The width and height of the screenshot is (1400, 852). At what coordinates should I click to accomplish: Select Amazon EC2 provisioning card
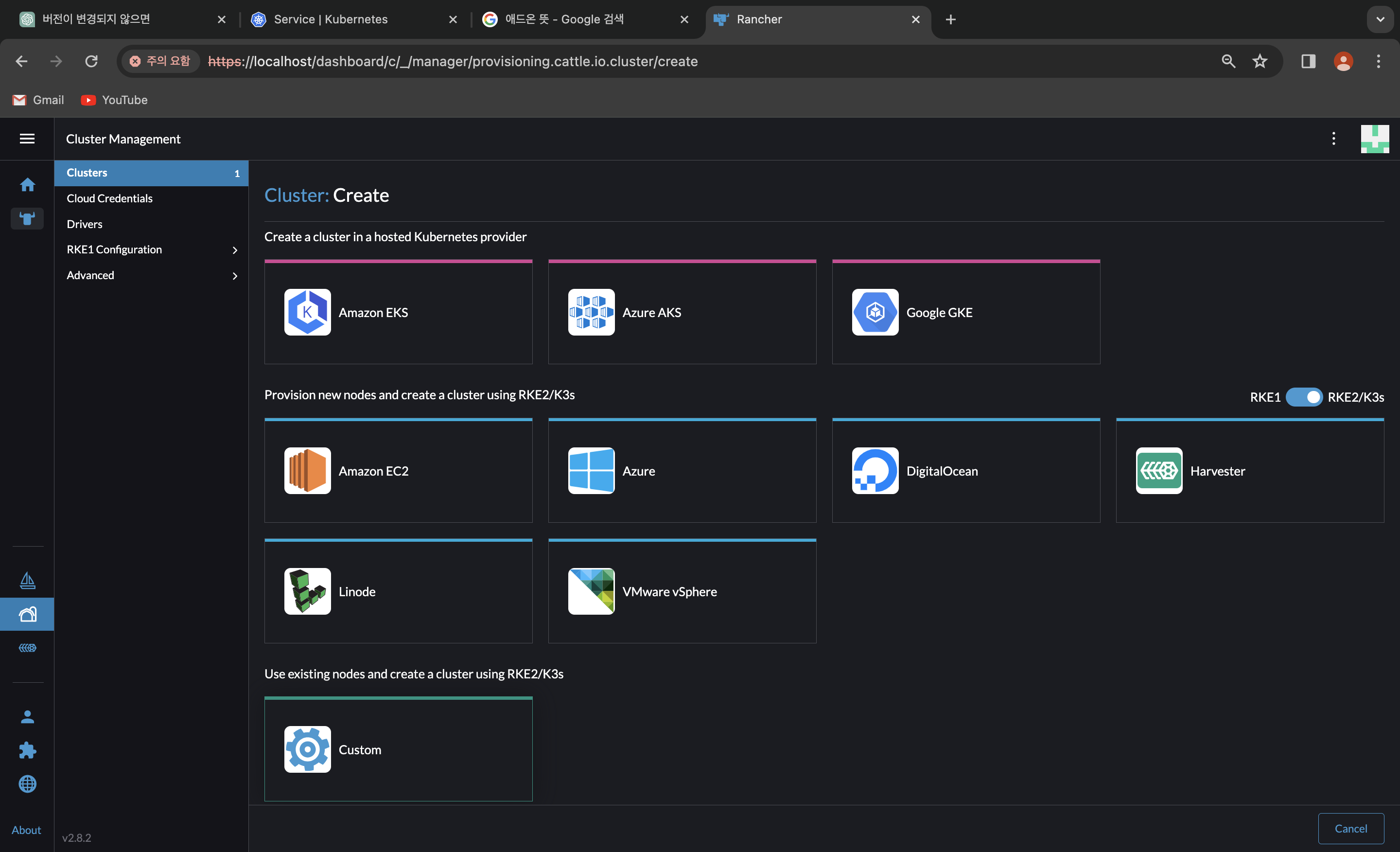click(398, 471)
